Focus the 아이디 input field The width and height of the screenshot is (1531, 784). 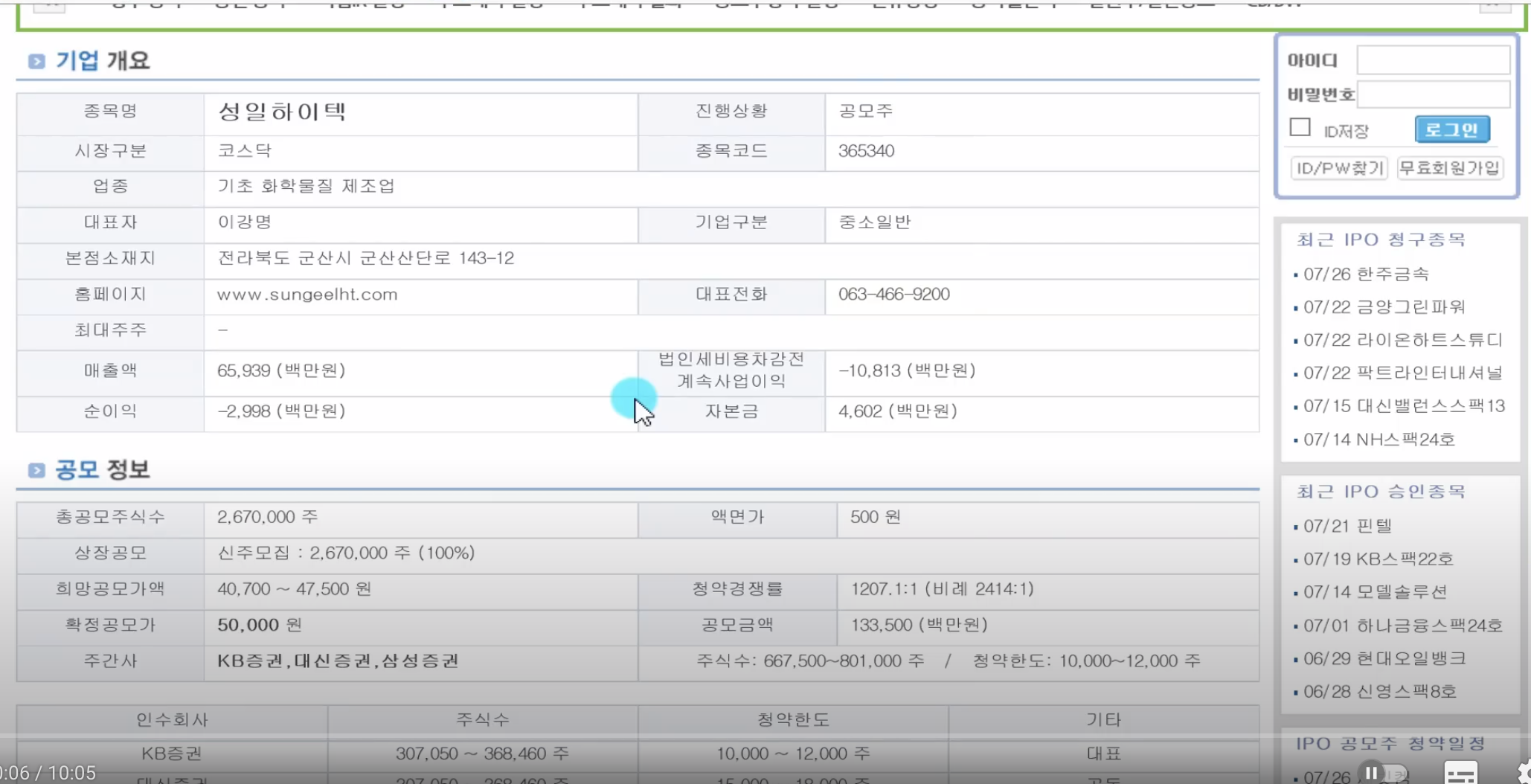coord(1433,60)
